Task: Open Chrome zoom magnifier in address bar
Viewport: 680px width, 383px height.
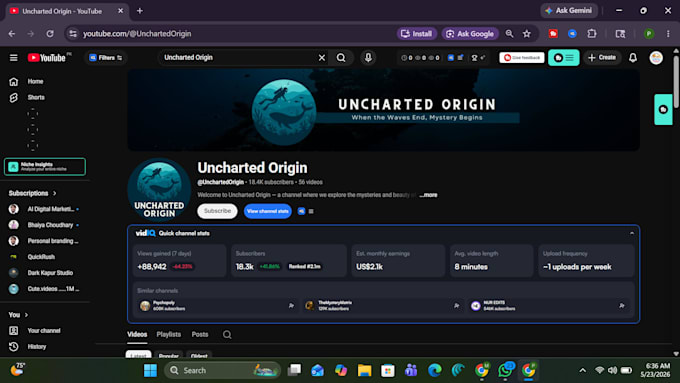Action: point(510,34)
